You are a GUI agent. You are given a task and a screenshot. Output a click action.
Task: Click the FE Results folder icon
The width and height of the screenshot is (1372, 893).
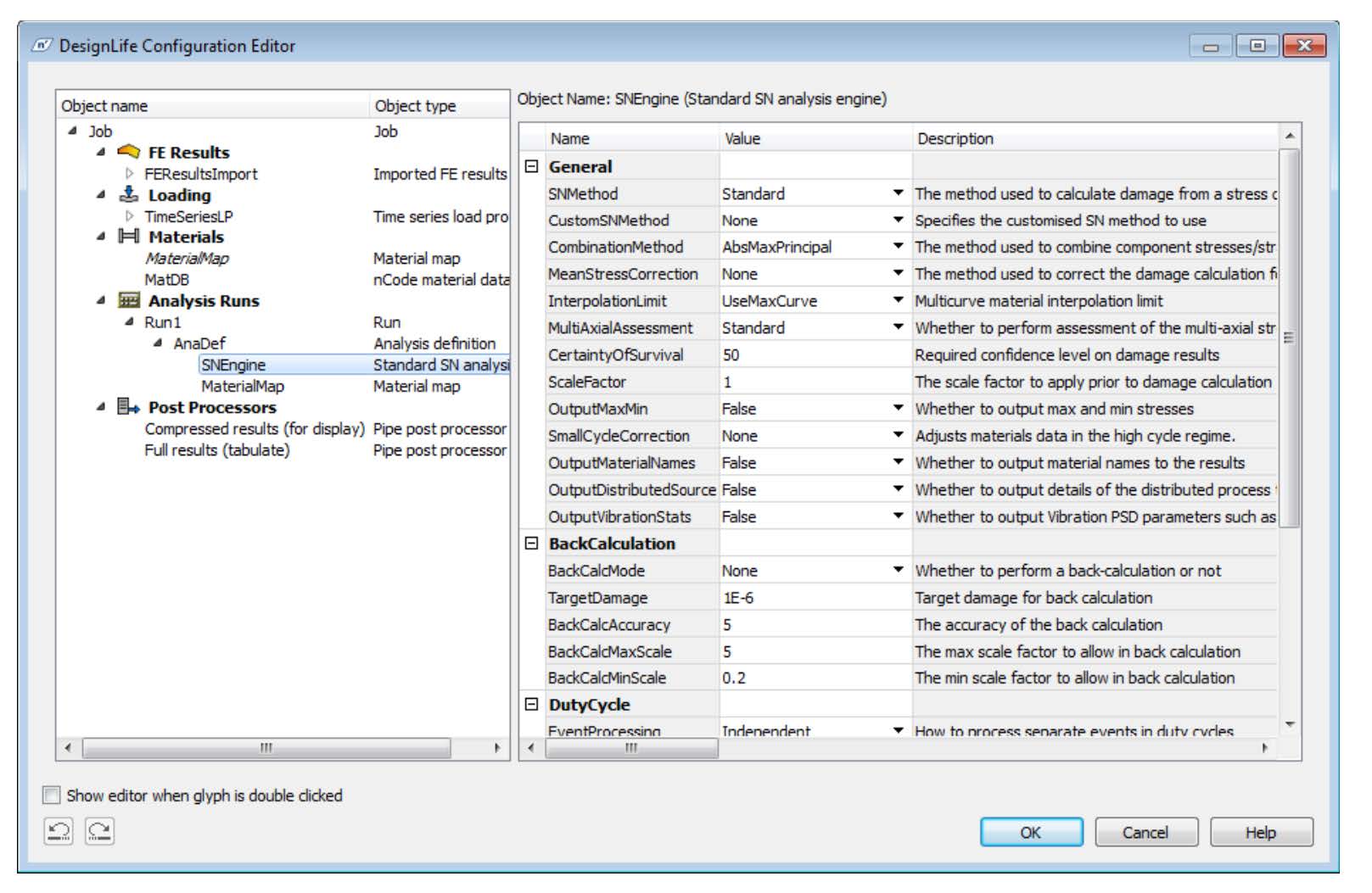[x=129, y=153]
